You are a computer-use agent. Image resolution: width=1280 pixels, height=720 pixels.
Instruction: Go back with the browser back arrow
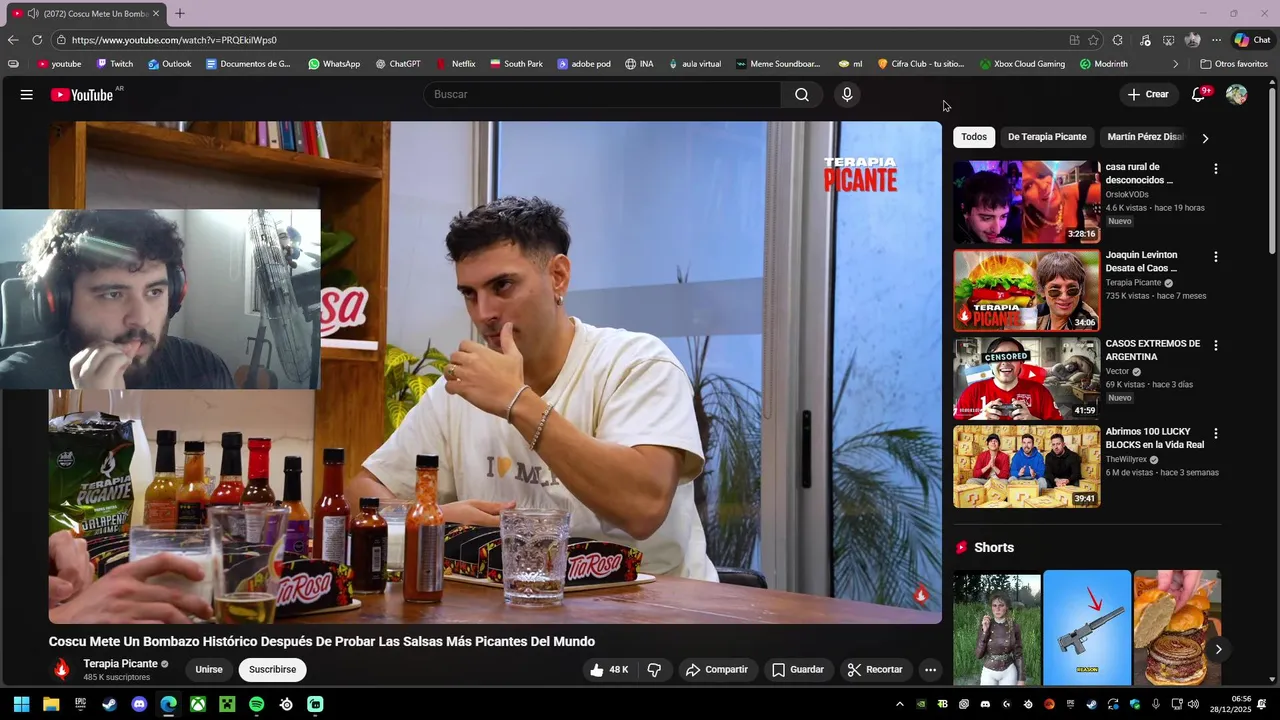12,40
